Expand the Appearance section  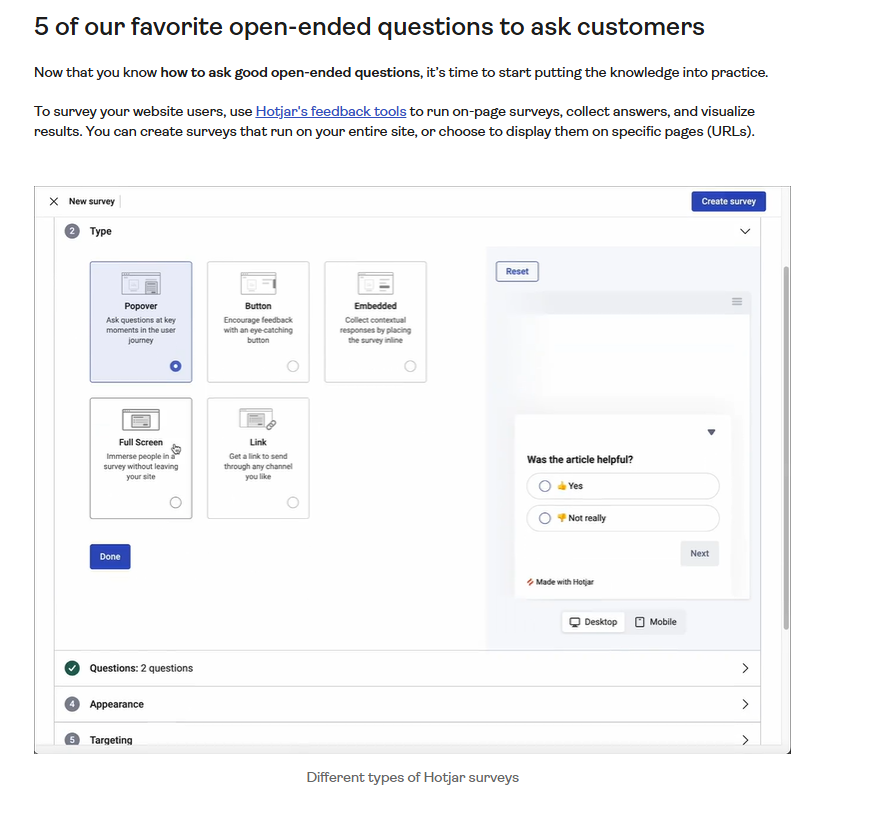click(744, 704)
